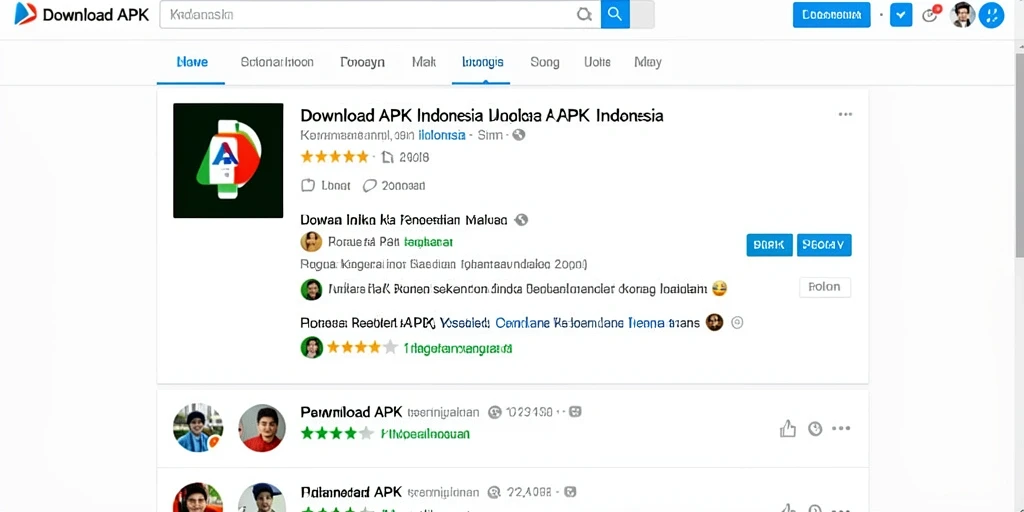Screen dimensions: 1024x512
Task: Switch to the 'Sclonarhioon' tab
Action: [x=277, y=62]
